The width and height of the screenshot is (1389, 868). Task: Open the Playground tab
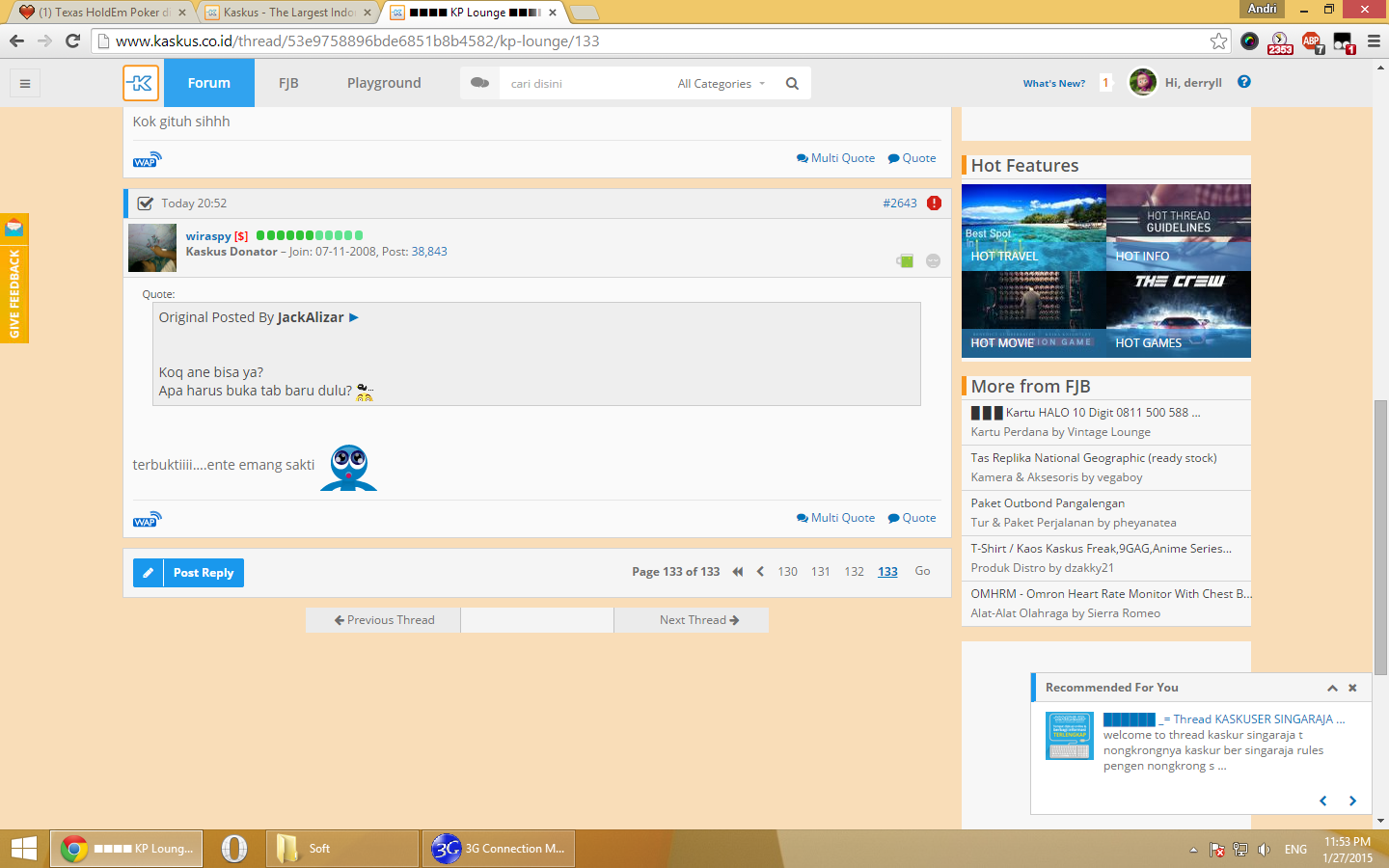point(384,83)
